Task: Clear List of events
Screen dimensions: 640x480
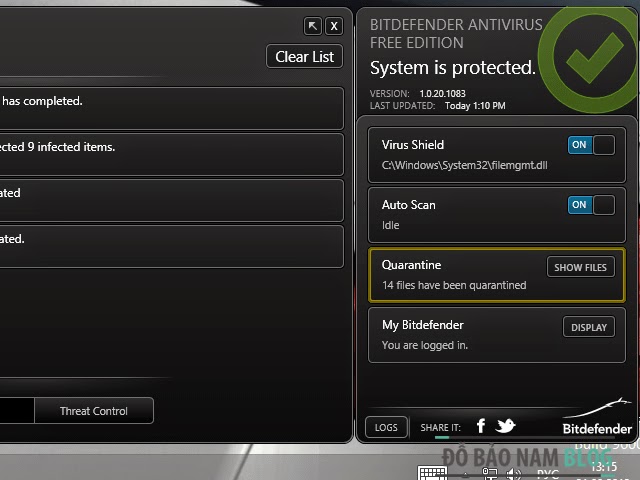Action: (304, 56)
